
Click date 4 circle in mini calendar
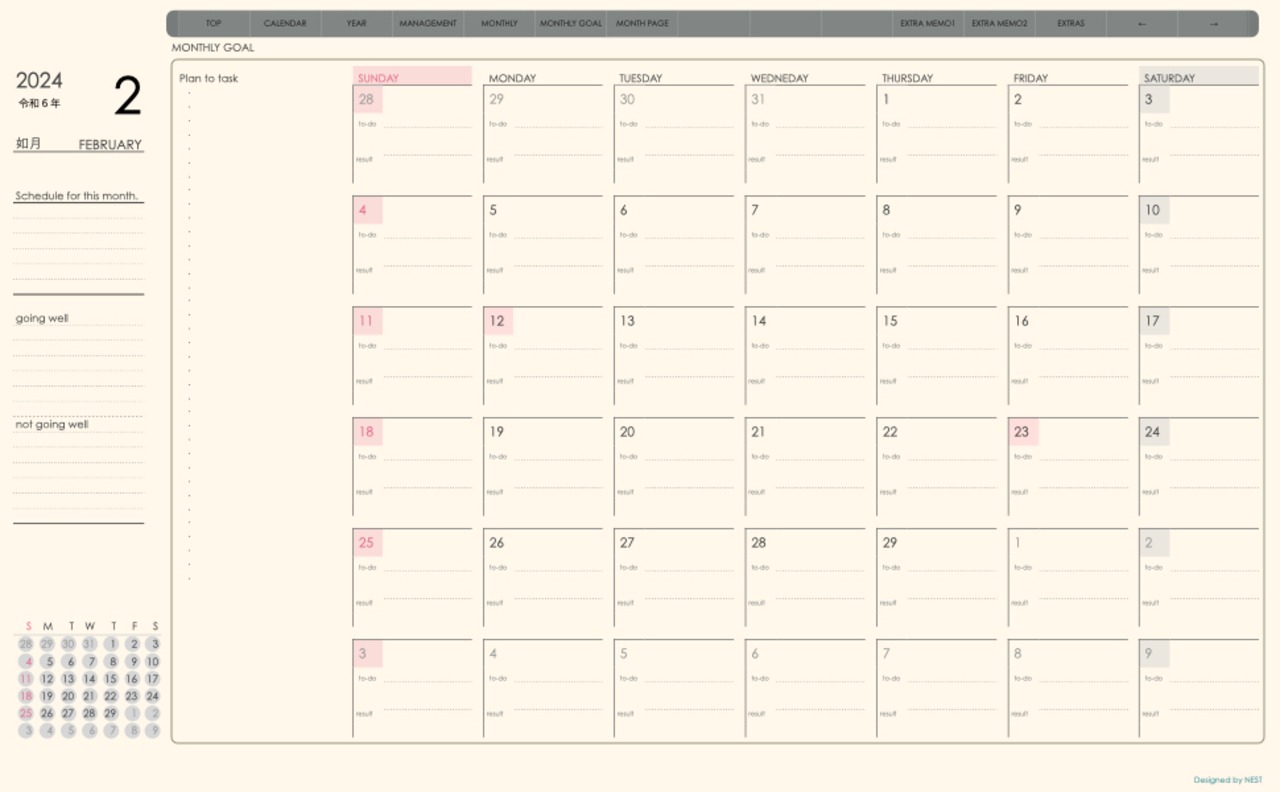[26, 662]
